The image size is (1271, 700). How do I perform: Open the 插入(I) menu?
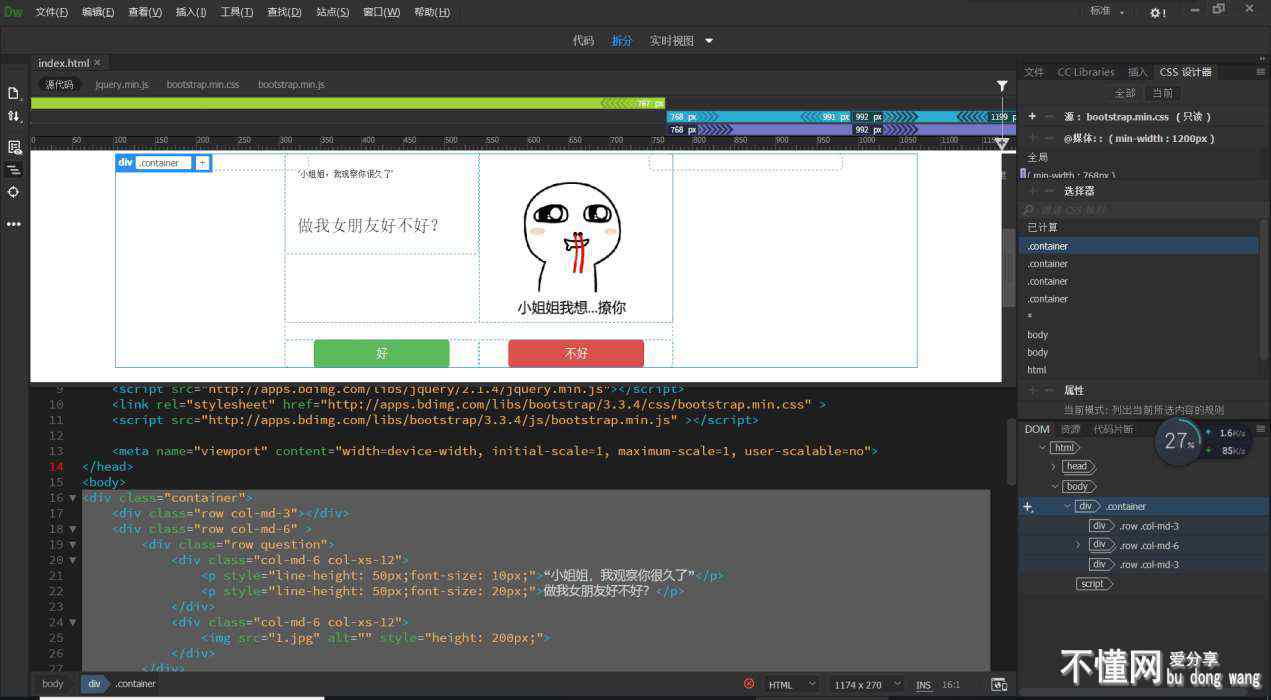pos(191,12)
